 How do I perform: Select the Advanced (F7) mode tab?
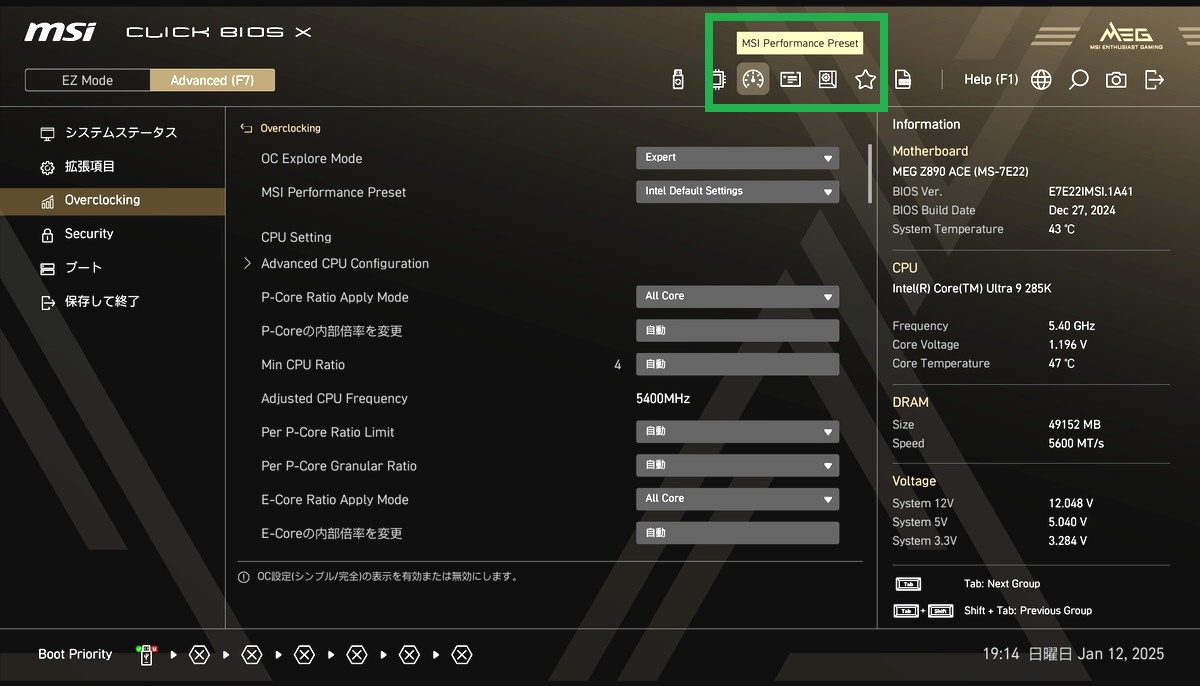tap(212, 80)
